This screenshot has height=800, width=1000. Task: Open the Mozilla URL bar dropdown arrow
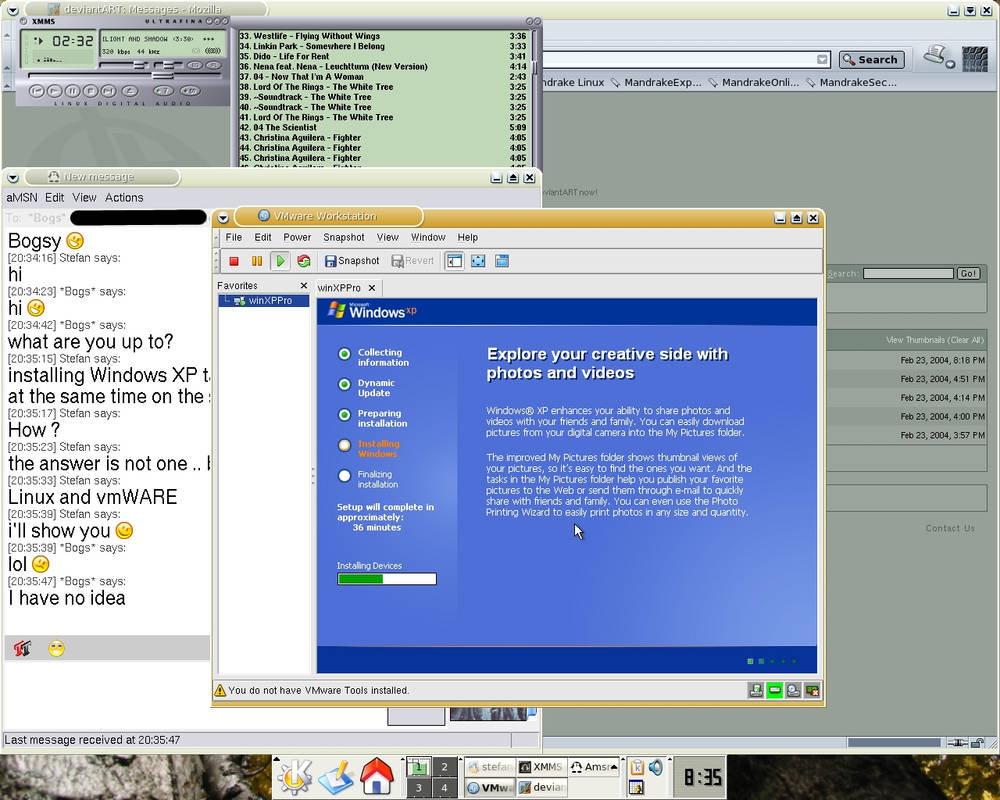pyautogui.click(x=823, y=59)
